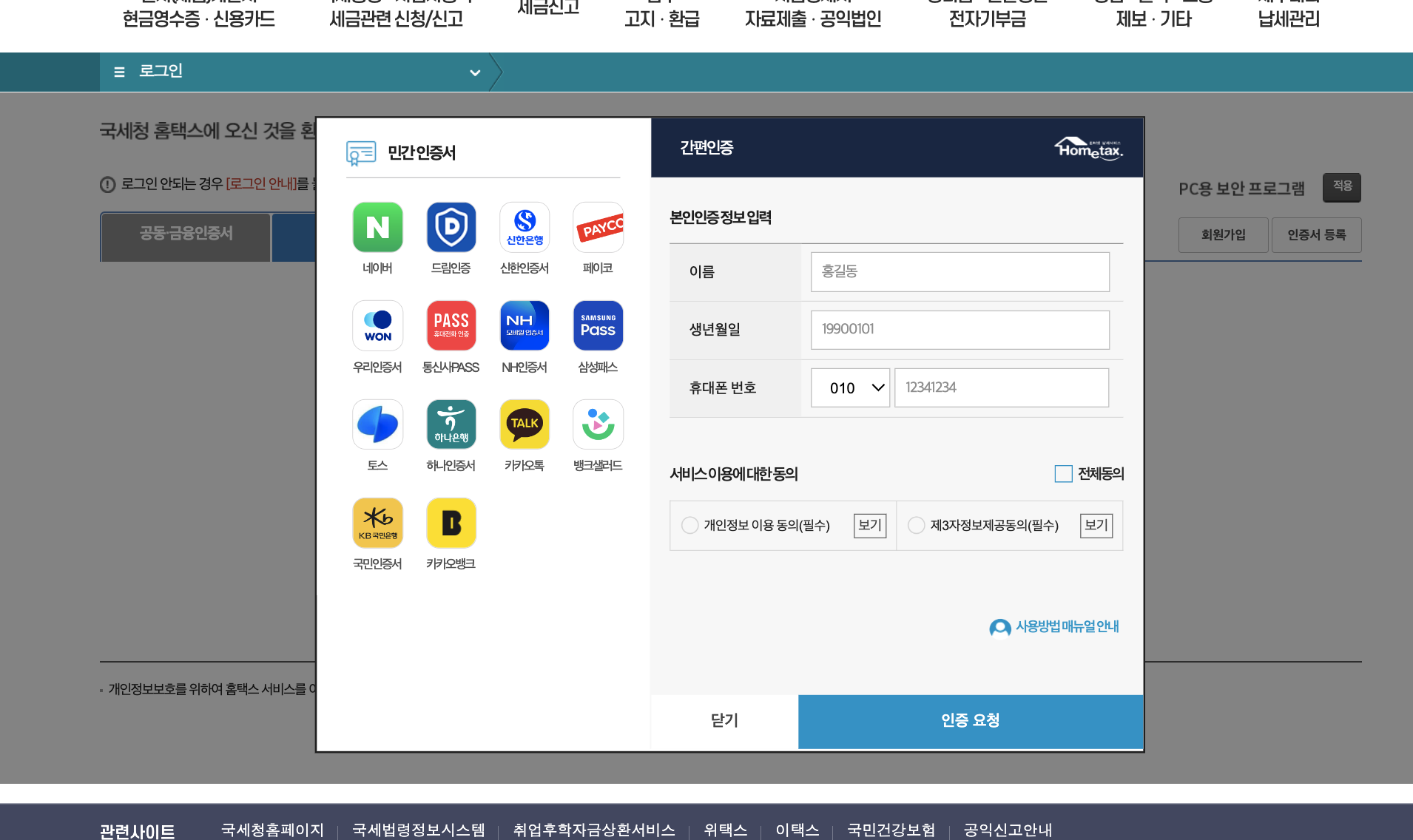Choose the Dream Security (드림인증) icon
Viewport: 1413px width, 840px height.
[x=451, y=227]
